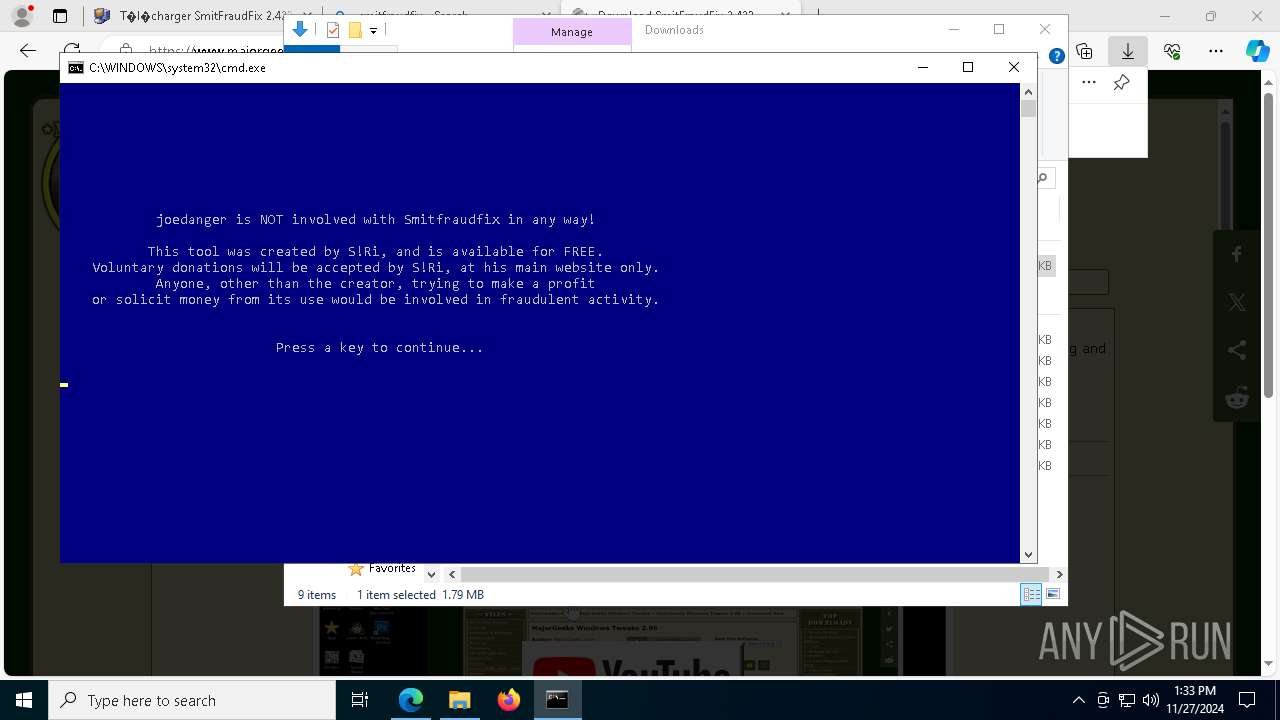Image resolution: width=1280 pixels, height=720 pixels.
Task: Switch Explorer to details view icon
Action: [x=1031, y=595]
